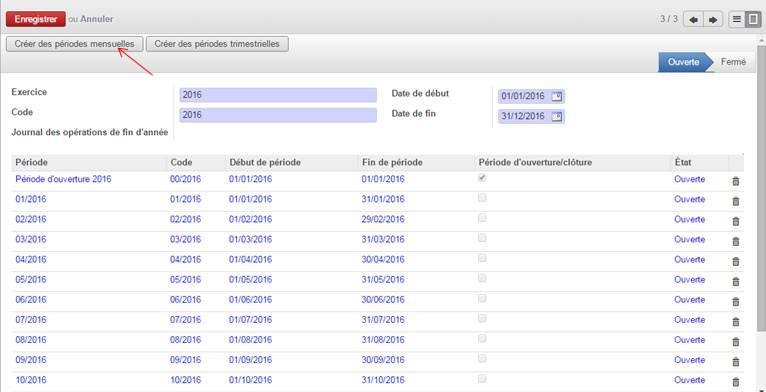Select code cell 09/2016

pos(185,360)
